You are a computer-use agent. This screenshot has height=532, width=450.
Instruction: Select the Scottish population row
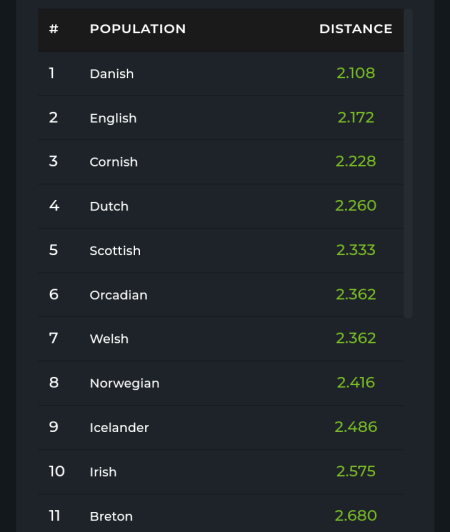click(221, 250)
